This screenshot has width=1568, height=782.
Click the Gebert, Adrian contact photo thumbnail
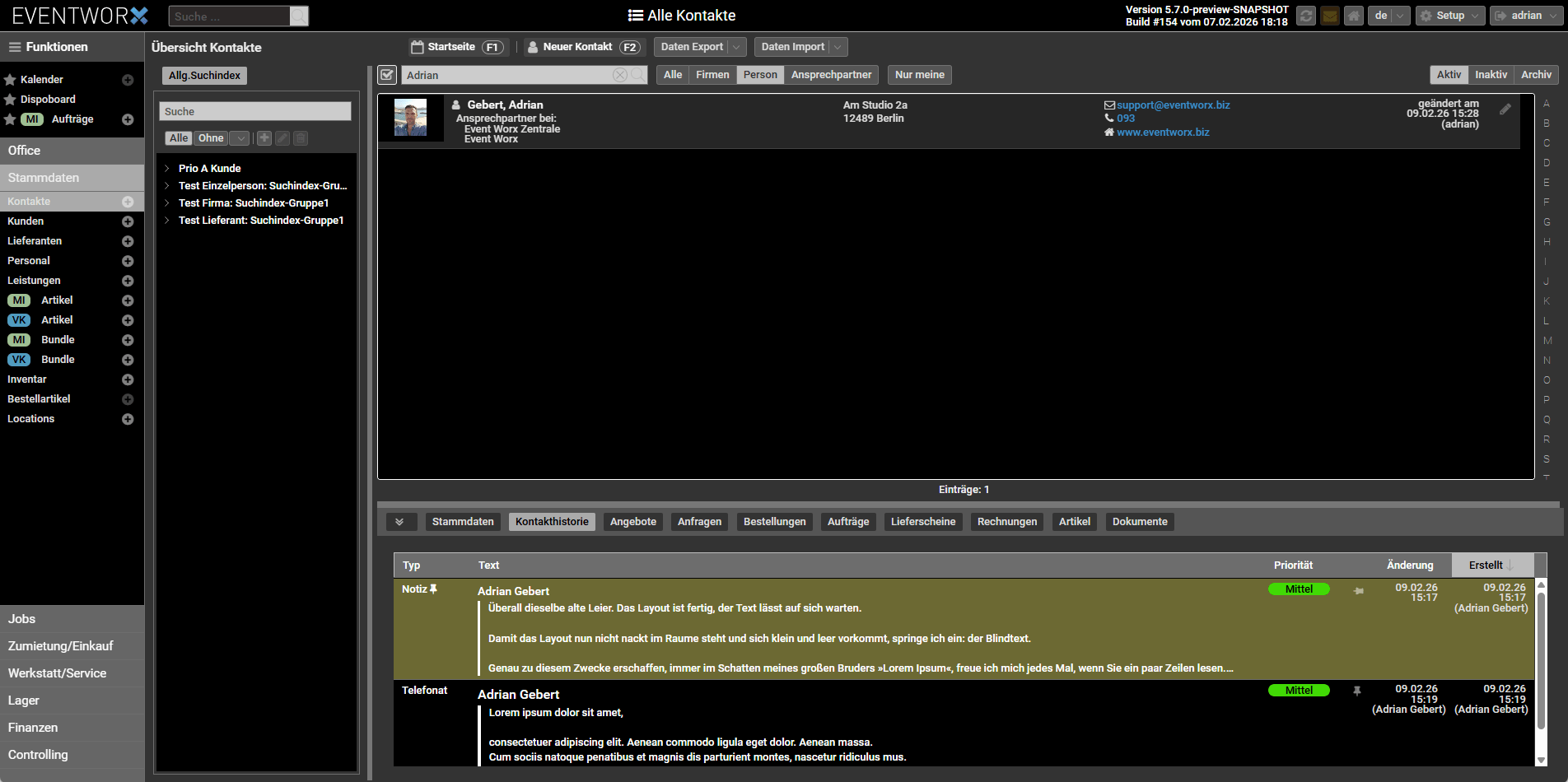pyautogui.click(x=410, y=118)
